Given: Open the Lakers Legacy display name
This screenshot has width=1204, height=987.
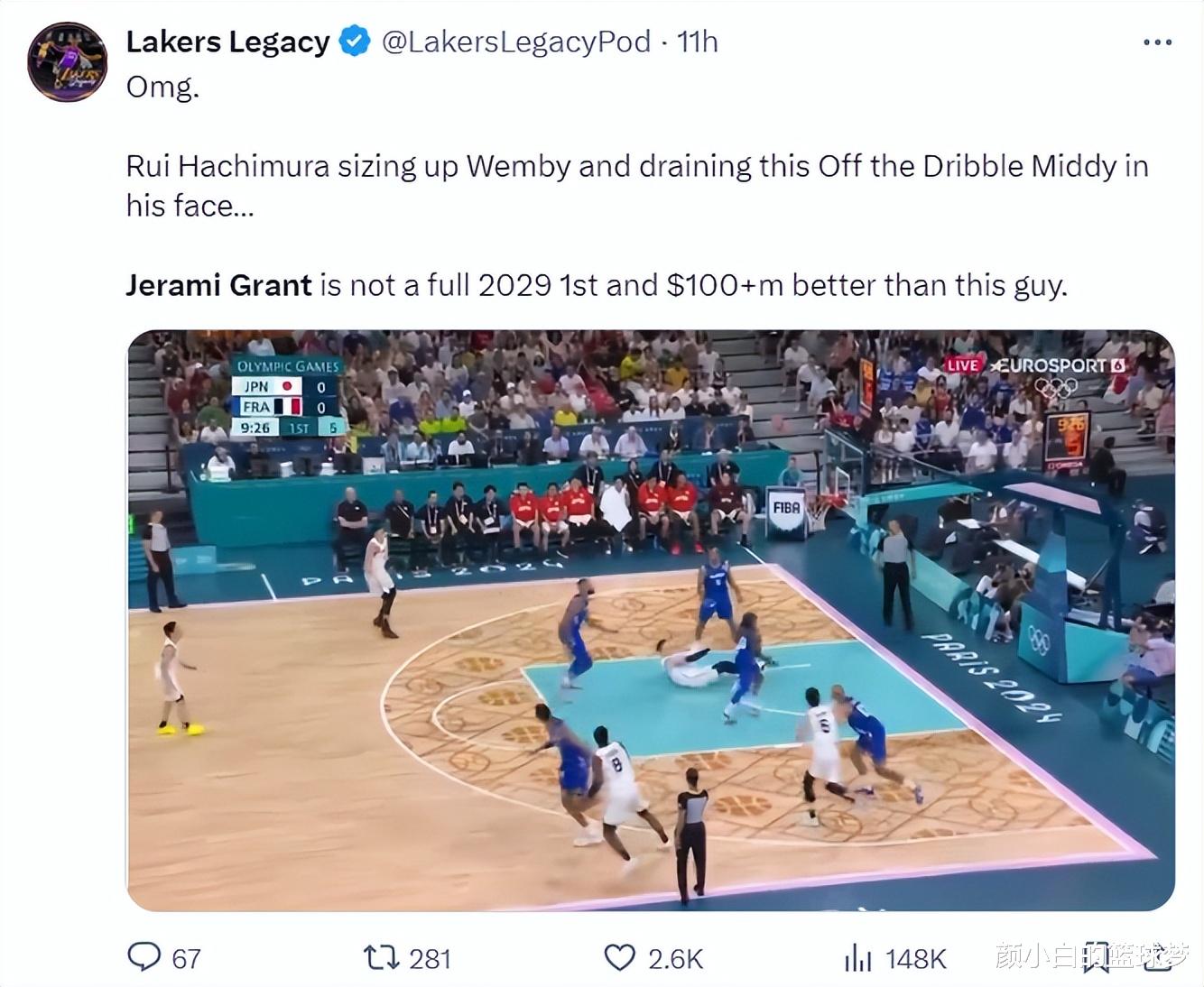Looking at the screenshot, I should 227,42.
